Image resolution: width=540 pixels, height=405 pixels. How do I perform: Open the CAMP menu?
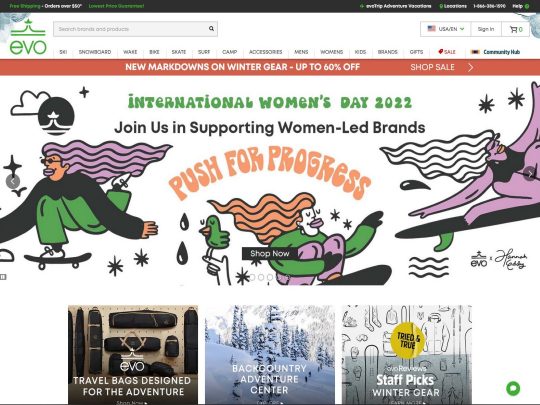tap(229, 52)
